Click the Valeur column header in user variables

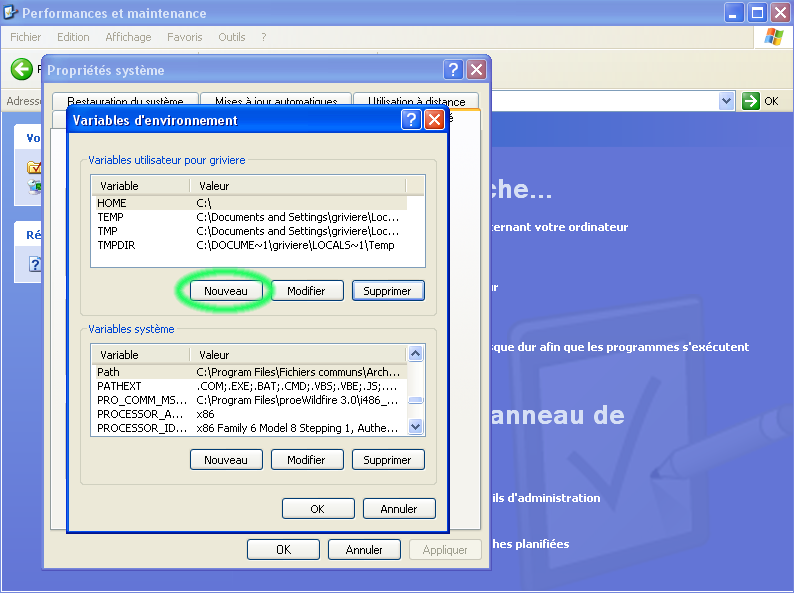click(x=296, y=186)
